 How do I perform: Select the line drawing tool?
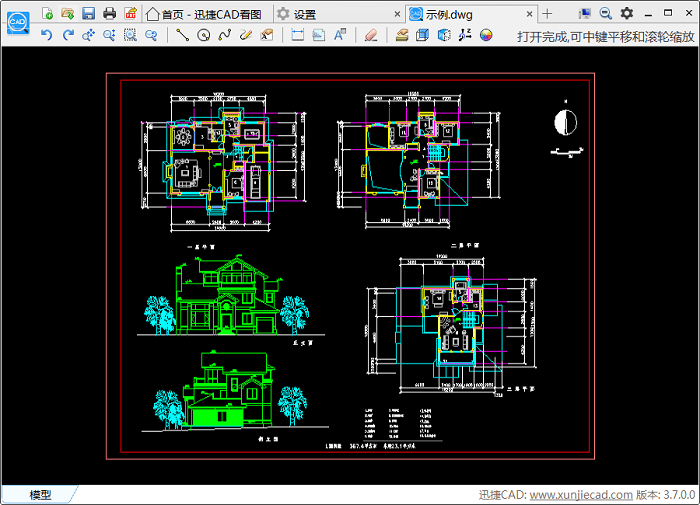[x=182, y=35]
